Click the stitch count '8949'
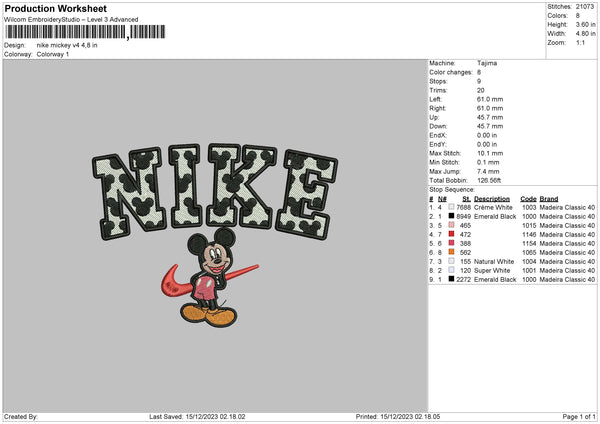Viewport: 600px width, 424px height. pos(463,217)
